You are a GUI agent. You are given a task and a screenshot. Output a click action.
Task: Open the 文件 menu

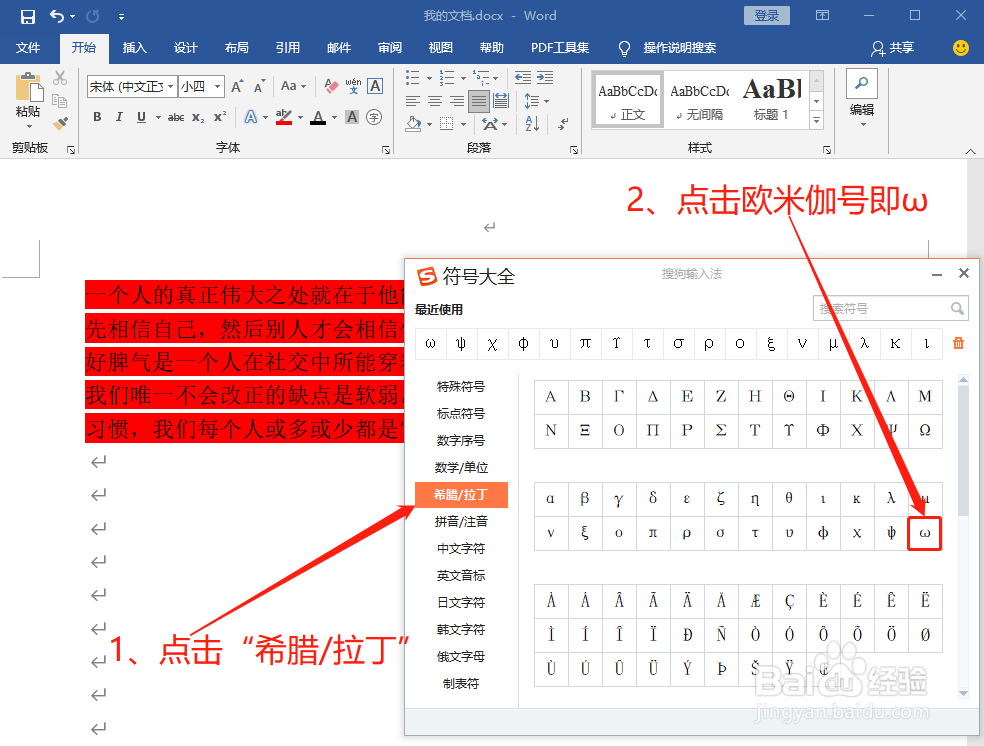click(28, 48)
